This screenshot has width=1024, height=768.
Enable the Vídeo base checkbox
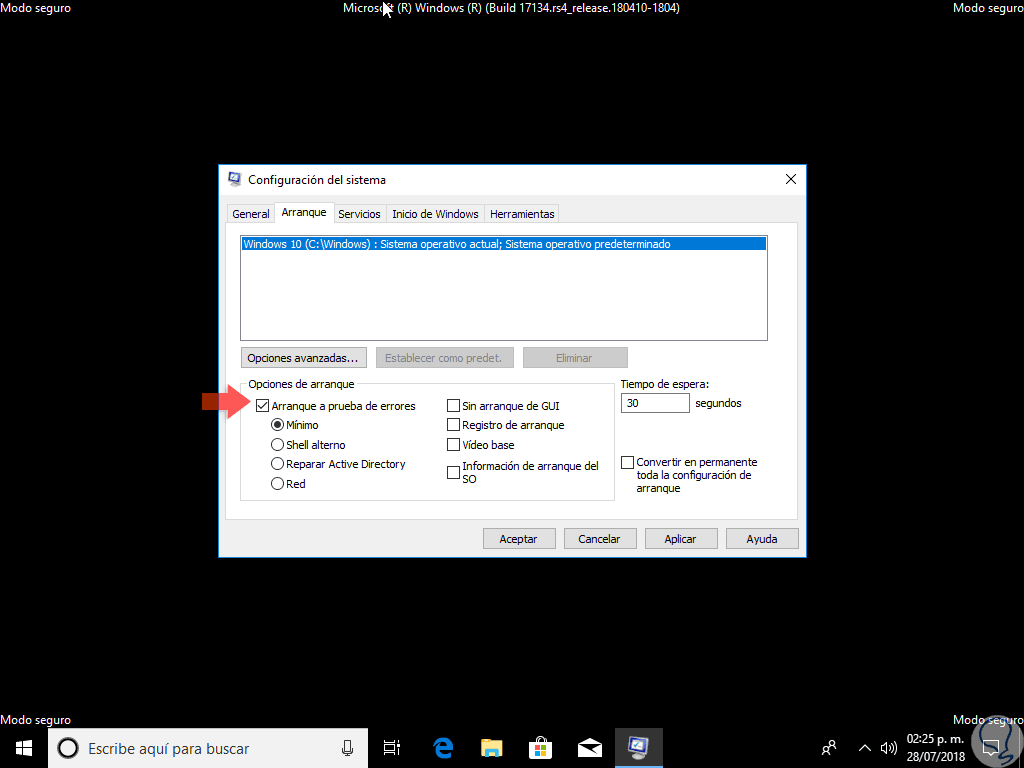click(x=453, y=445)
